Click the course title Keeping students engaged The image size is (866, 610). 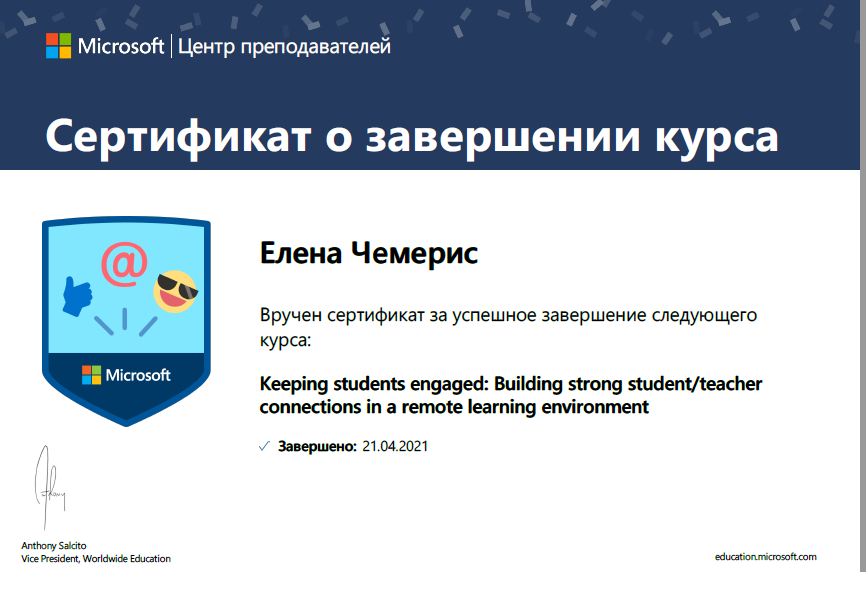(510, 395)
